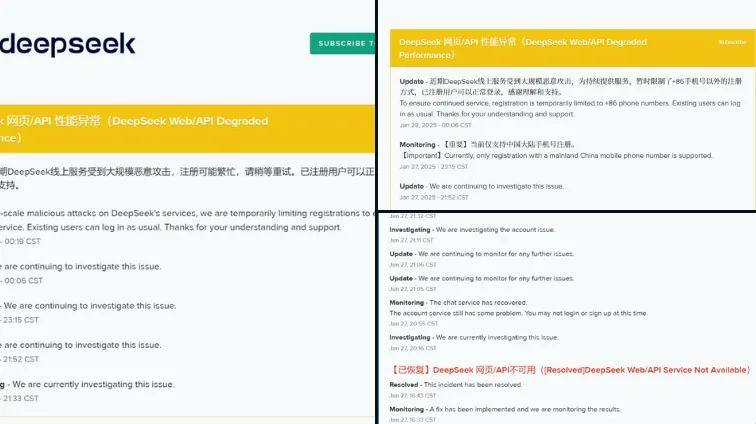
Task: Click the Jan 27, 2025 23:15 CST timestamp
Action: 435,166
